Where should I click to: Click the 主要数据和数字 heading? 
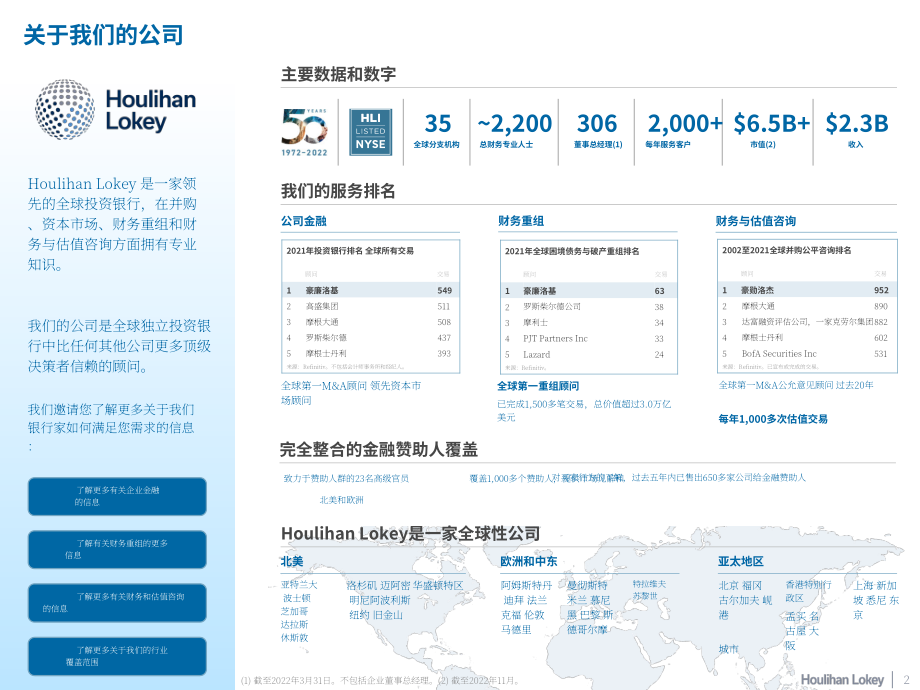point(339,75)
